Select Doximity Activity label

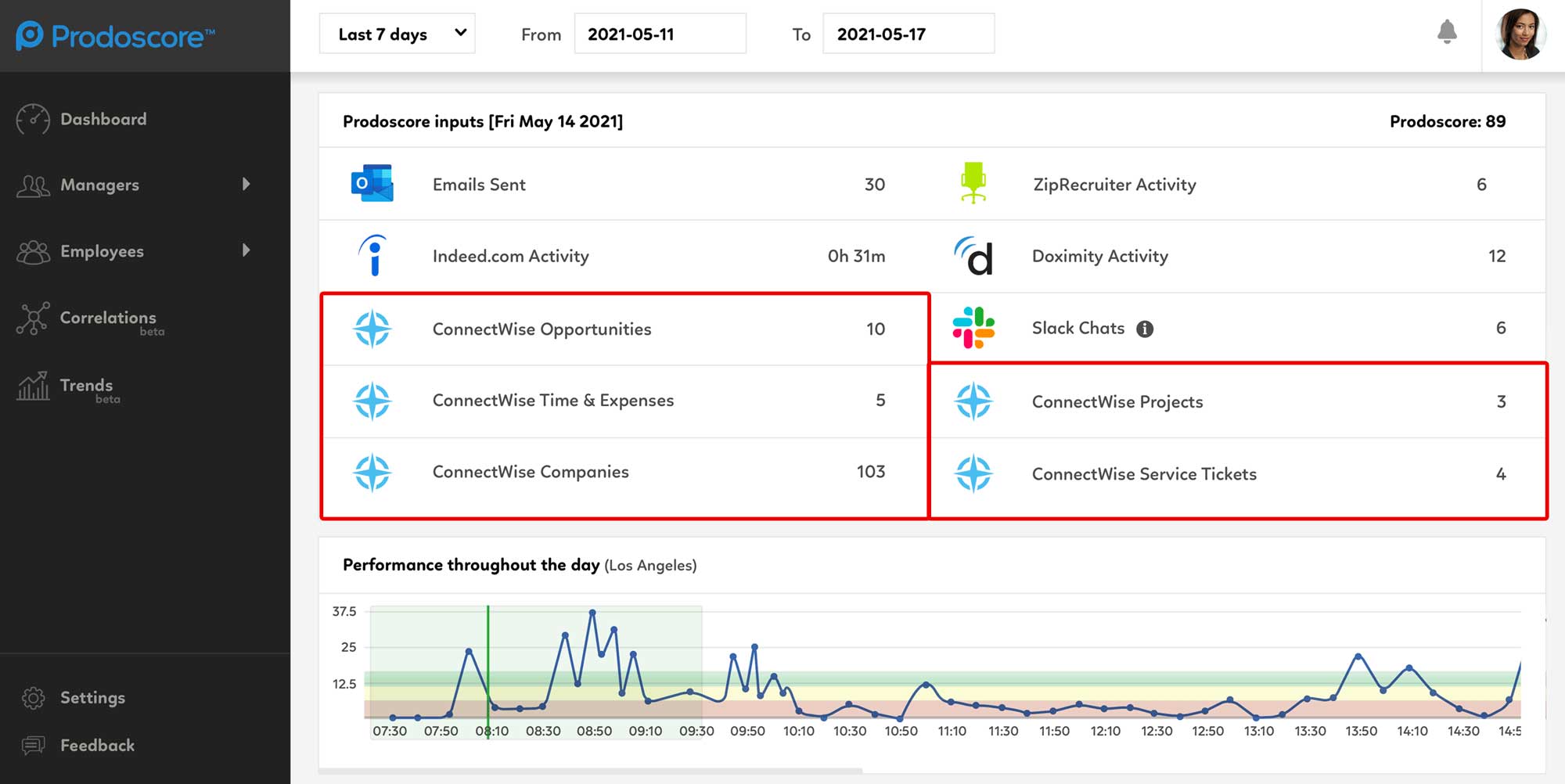point(1100,256)
